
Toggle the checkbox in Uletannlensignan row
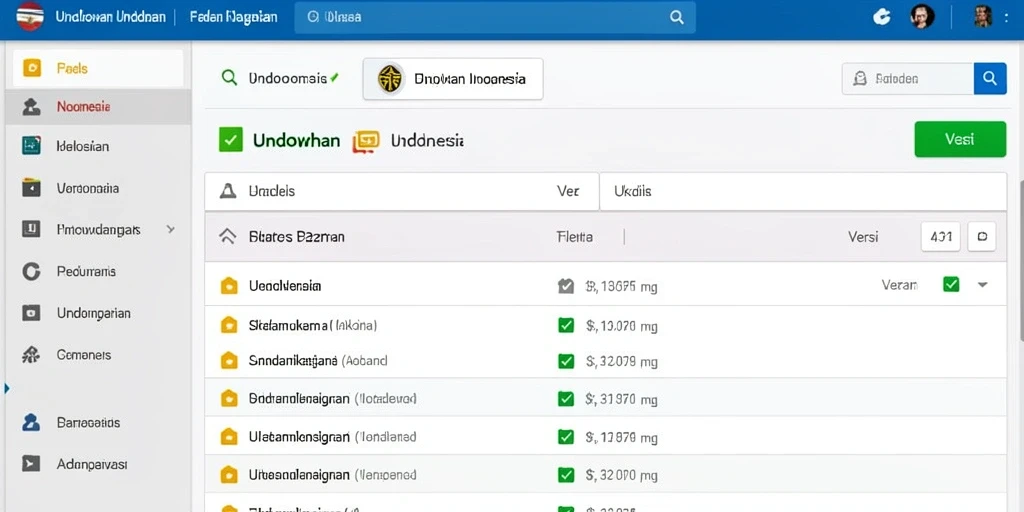[x=566, y=437]
